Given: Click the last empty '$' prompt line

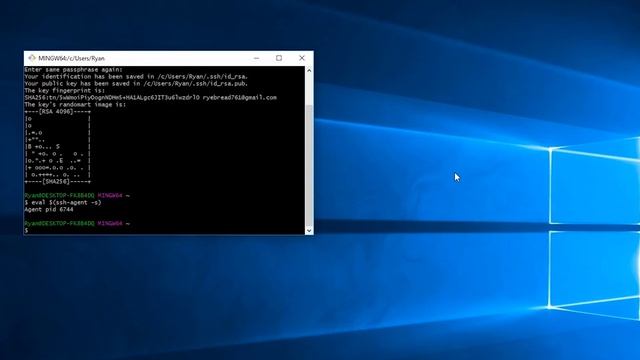Looking at the screenshot, I should tap(27, 231).
